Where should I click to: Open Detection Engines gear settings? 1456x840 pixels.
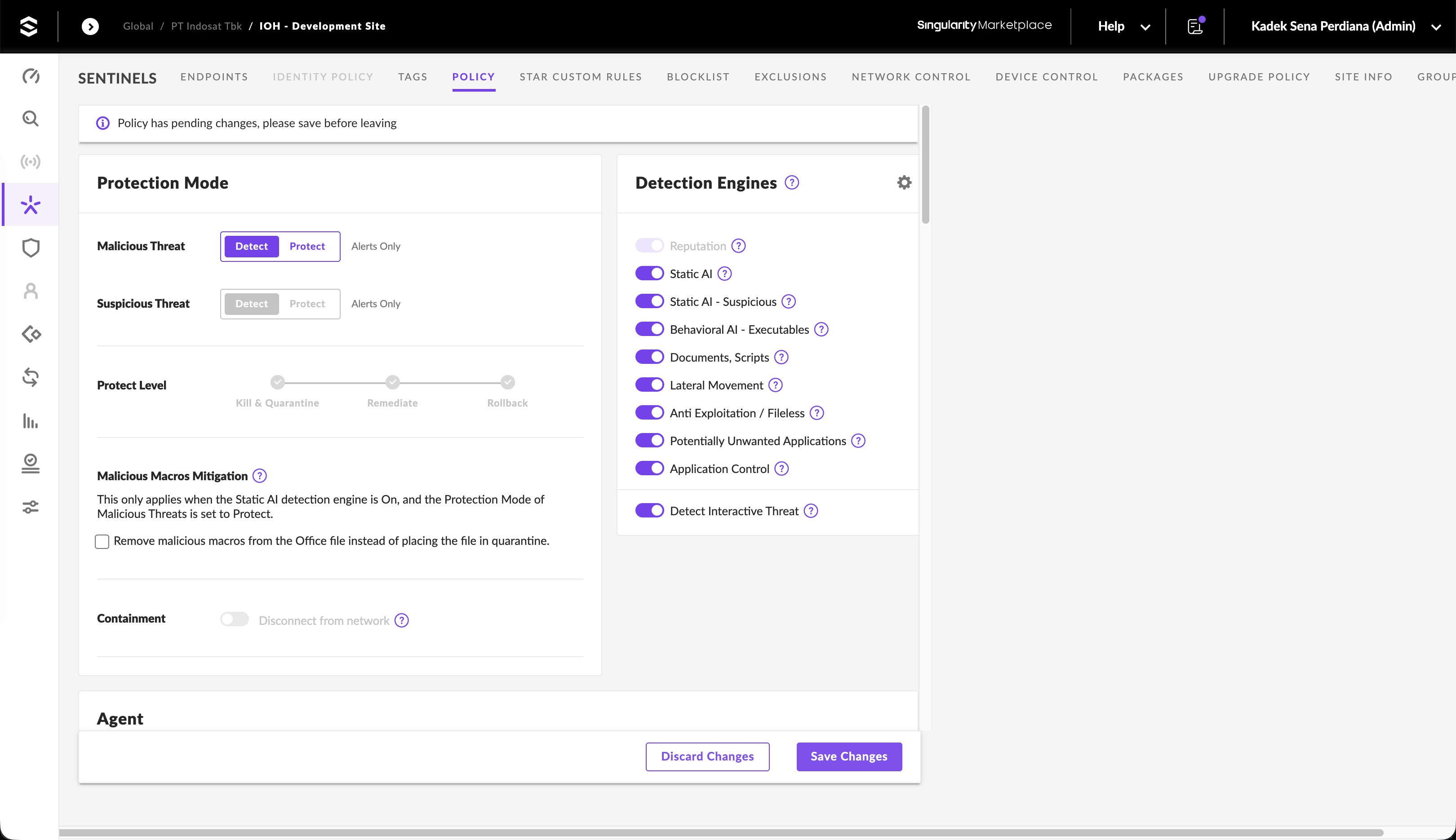904,183
